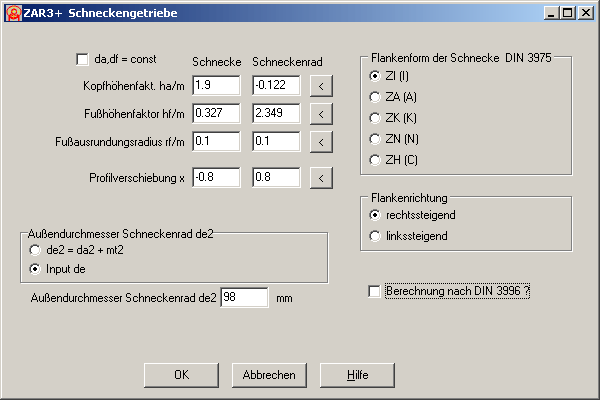This screenshot has width=600, height=400.
Task: Click the ZAR3+ app icon in title bar
Action: pos(12,12)
